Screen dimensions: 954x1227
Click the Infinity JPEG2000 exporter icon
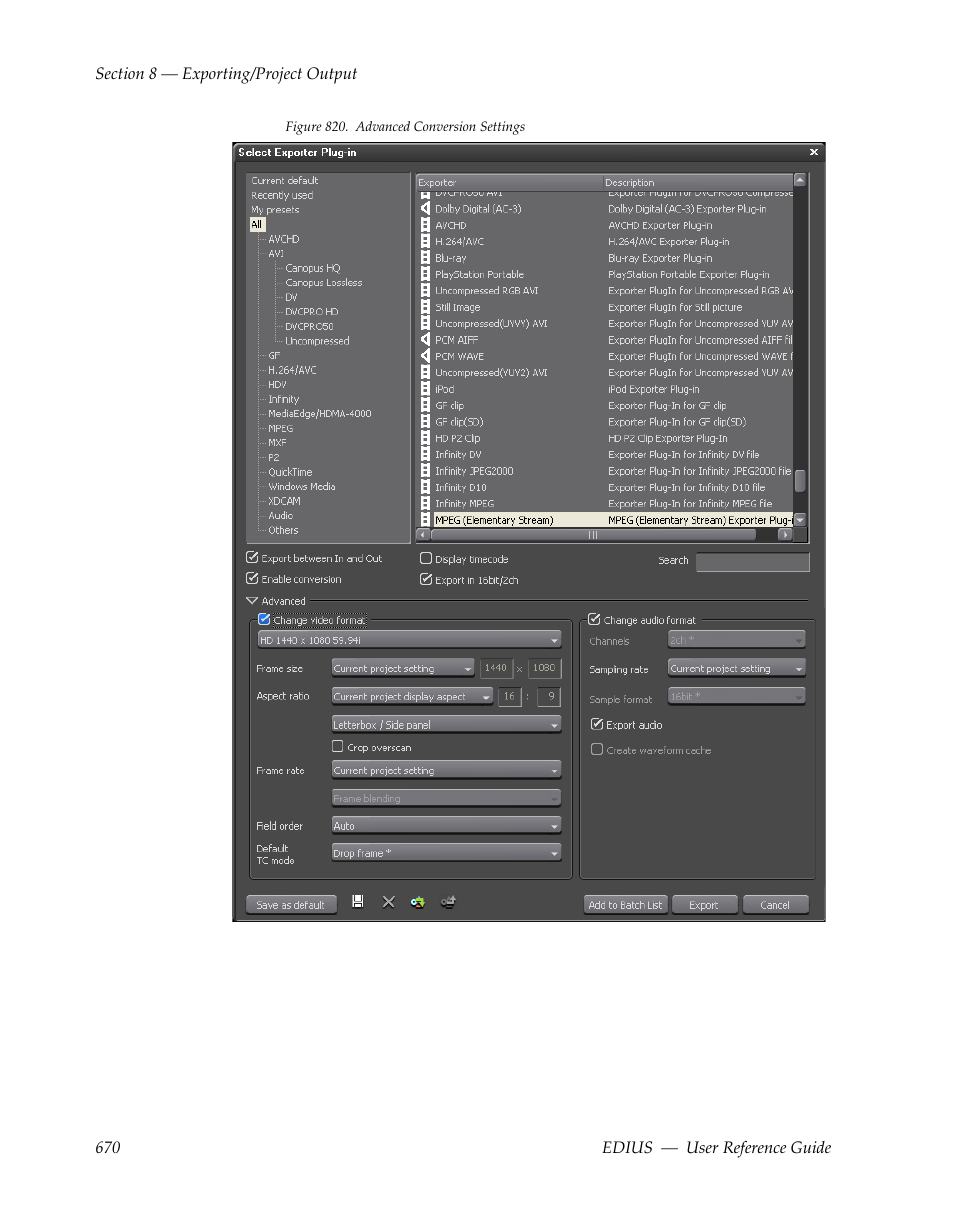[425, 471]
